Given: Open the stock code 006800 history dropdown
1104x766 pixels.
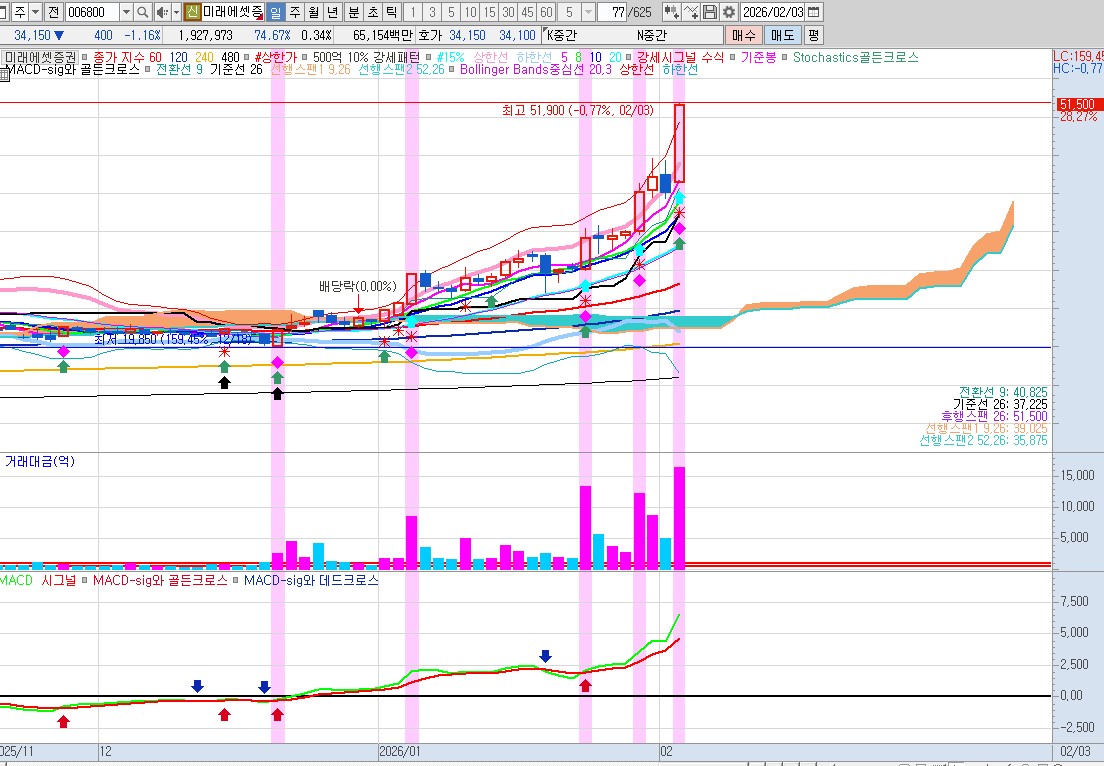Looking at the screenshot, I should pos(126,12).
